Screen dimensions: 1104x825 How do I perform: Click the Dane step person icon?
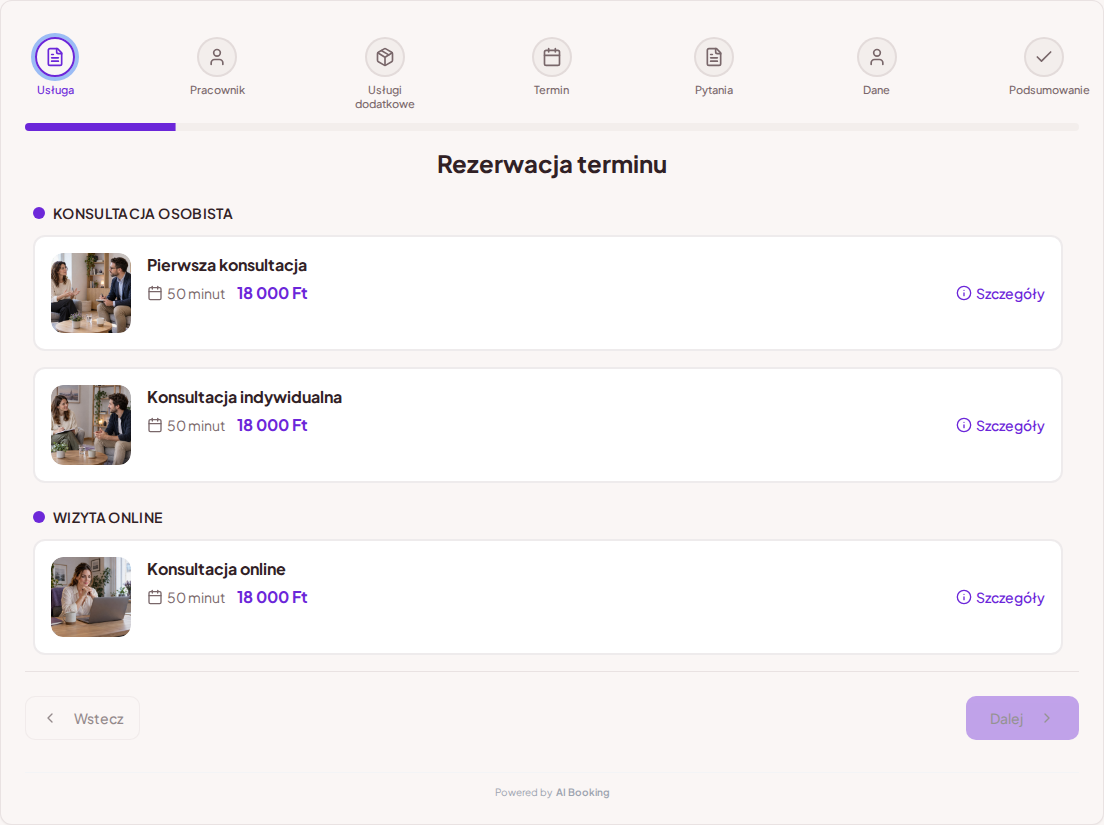click(877, 57)
